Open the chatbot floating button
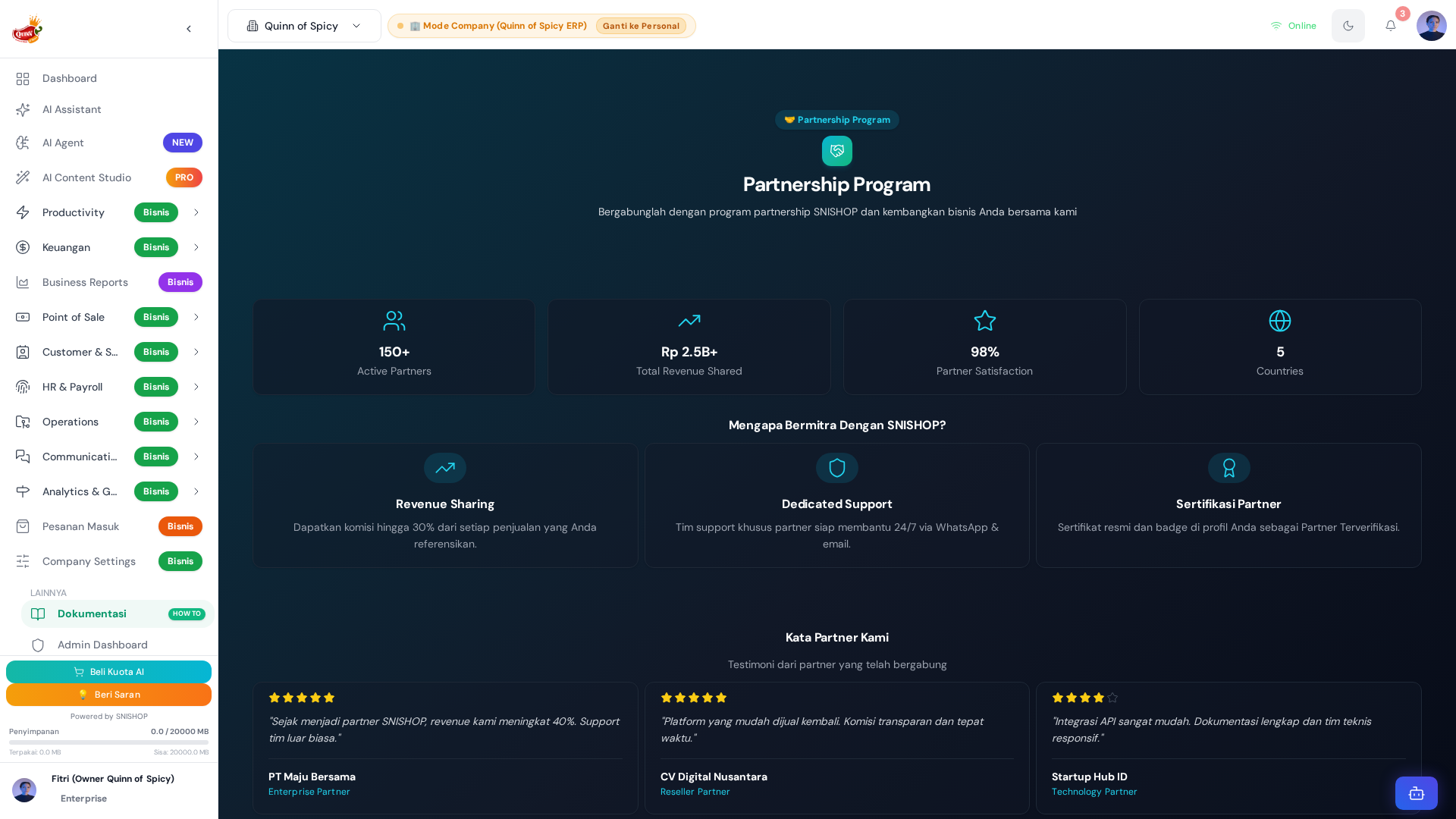Image resolution: width=1456 pixels, height=819 pixels. tap(1416, 793)
